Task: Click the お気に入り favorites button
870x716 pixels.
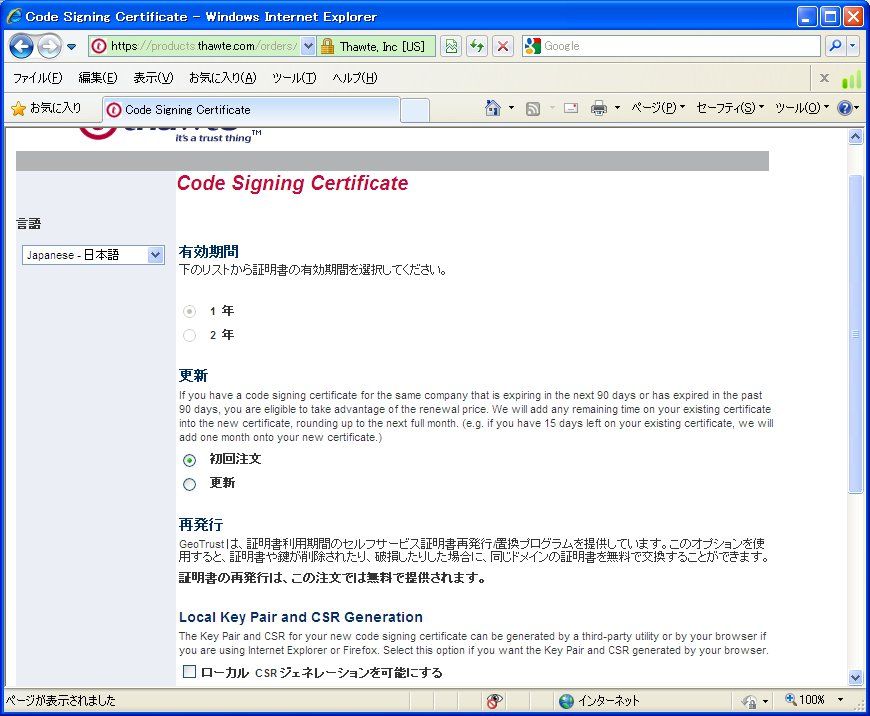Action: (x=46, y=108)
